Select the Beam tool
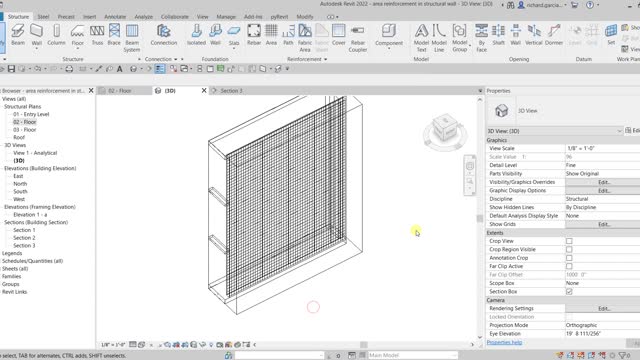The width and height of the screenshot is (640, 360). [18, 35]
